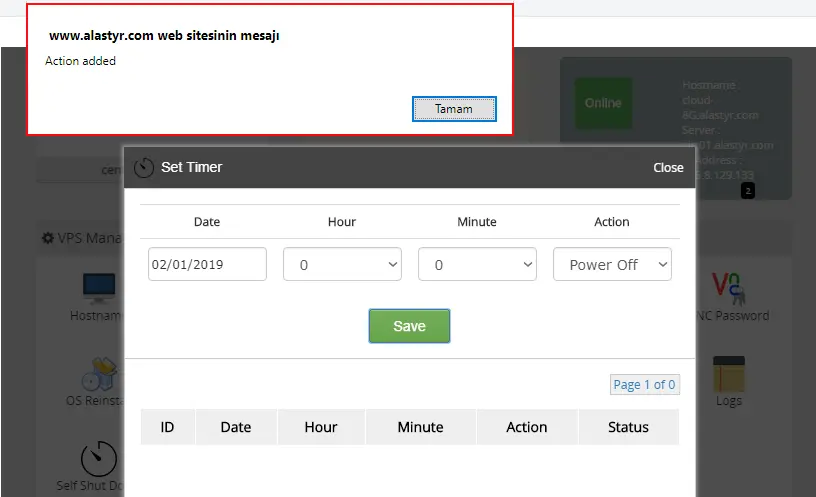The height and width of the screenshot is (497, 816).
Task: Click the 'Date' label above the date field
Action: [x=207, y=222]
